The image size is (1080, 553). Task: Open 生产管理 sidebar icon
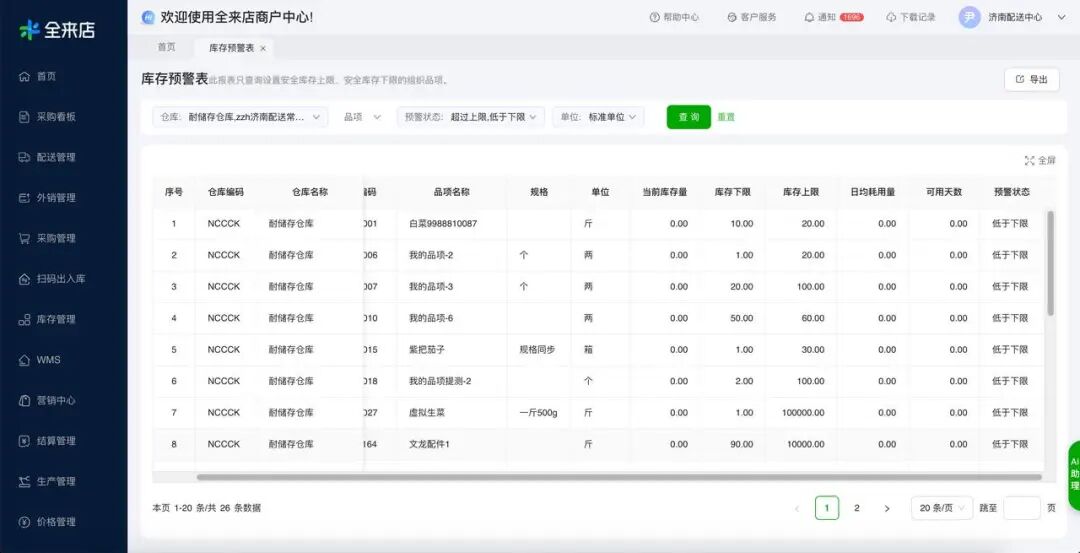[x=24, y=481]
